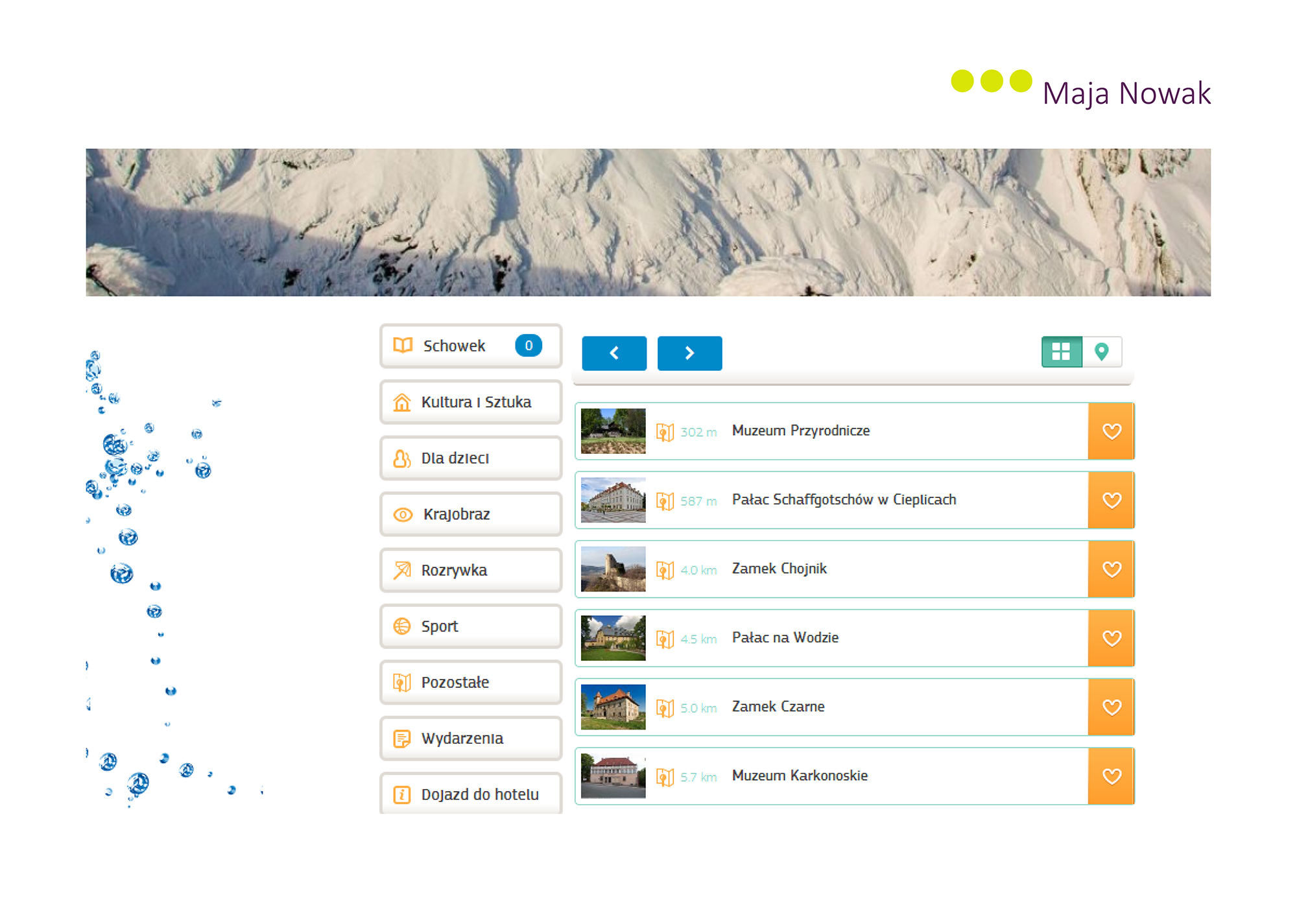Click map icon next to 5.7 km
The width and height of the screenshot is (1297, 924).
click(665, 777)
